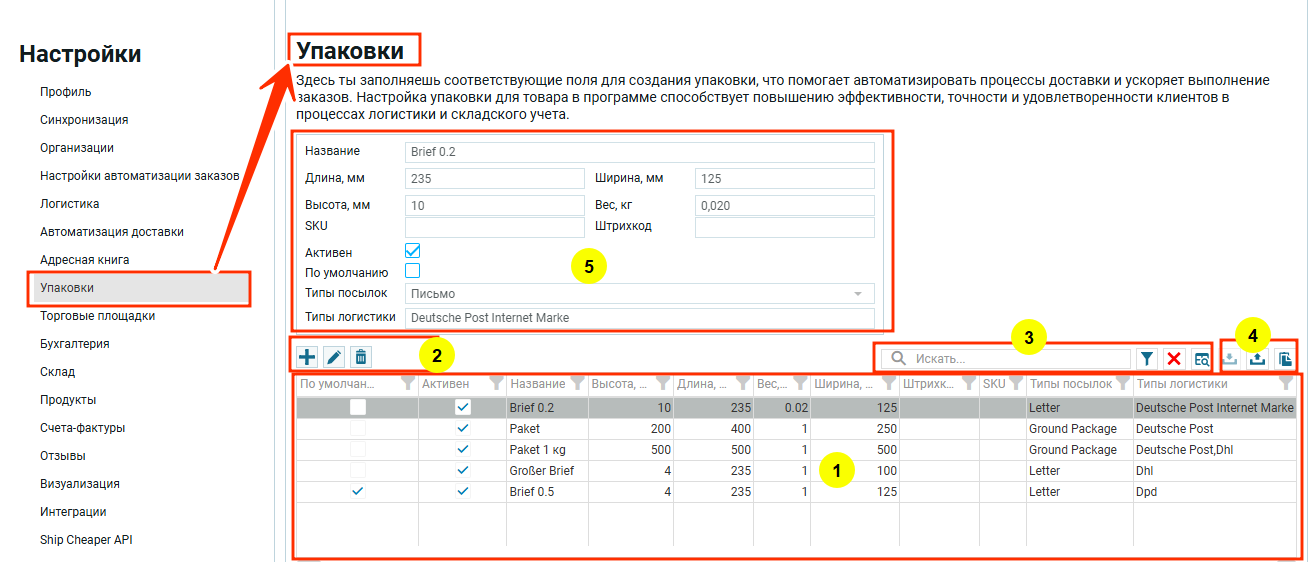
Task: Open filter for Типы логистики column
Action: coord(1286,384)
